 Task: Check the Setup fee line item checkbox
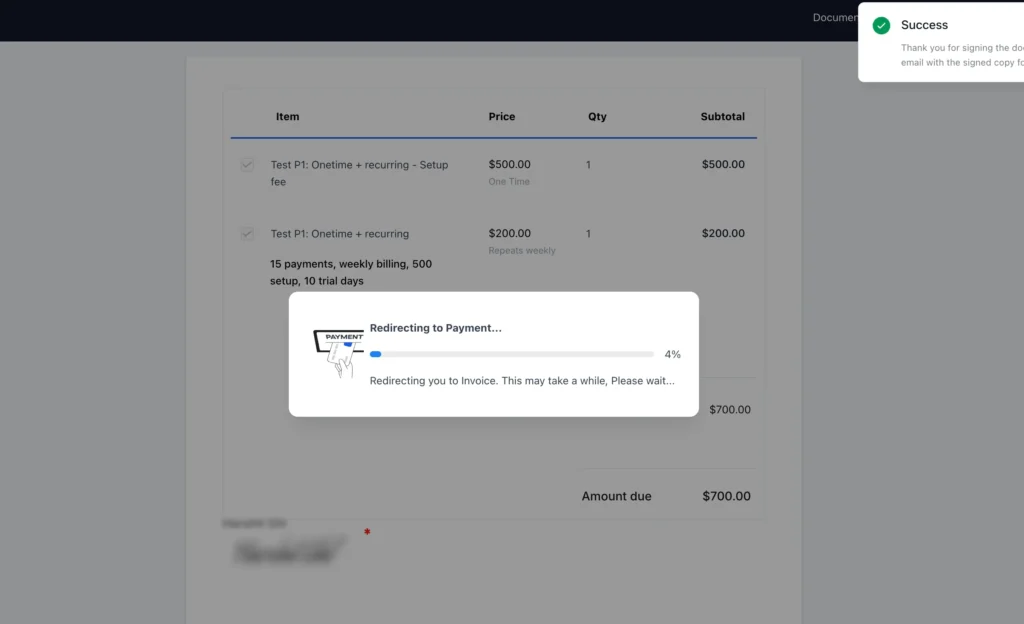click(x=247, y=164)
